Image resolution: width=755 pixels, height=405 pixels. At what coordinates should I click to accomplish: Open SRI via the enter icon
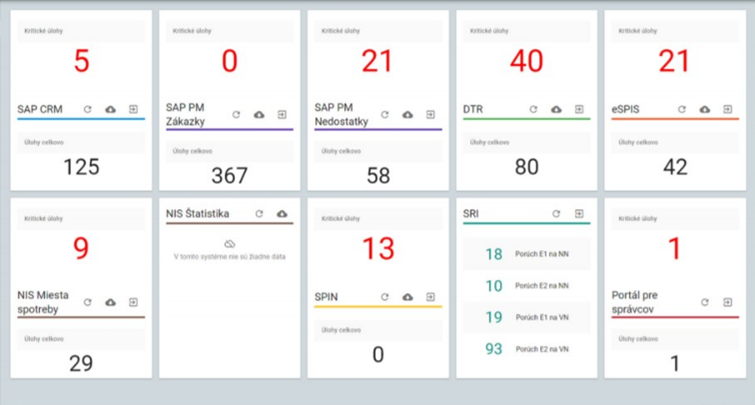[579, 213]
